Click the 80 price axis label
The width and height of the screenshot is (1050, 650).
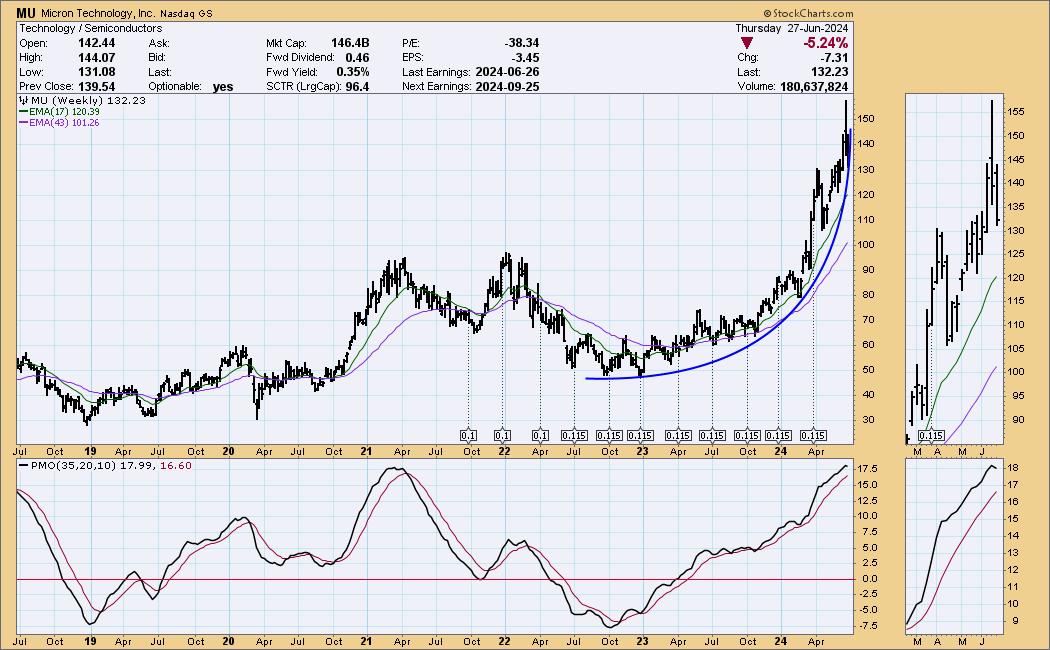867,295
